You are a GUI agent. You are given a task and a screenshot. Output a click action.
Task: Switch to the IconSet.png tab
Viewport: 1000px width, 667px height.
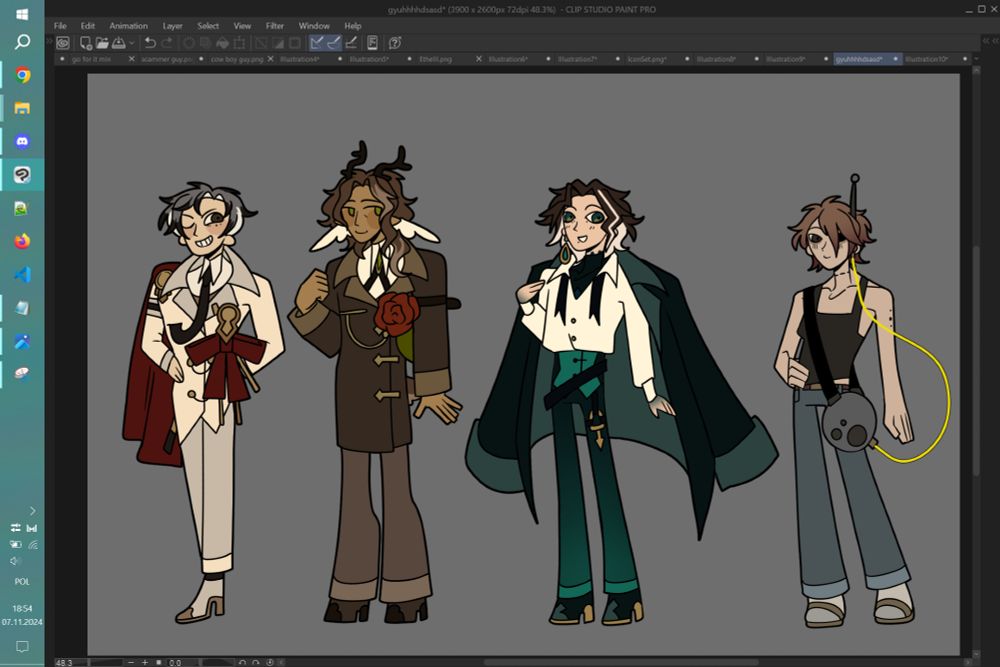pyautogui.click(x=647, y=59)
